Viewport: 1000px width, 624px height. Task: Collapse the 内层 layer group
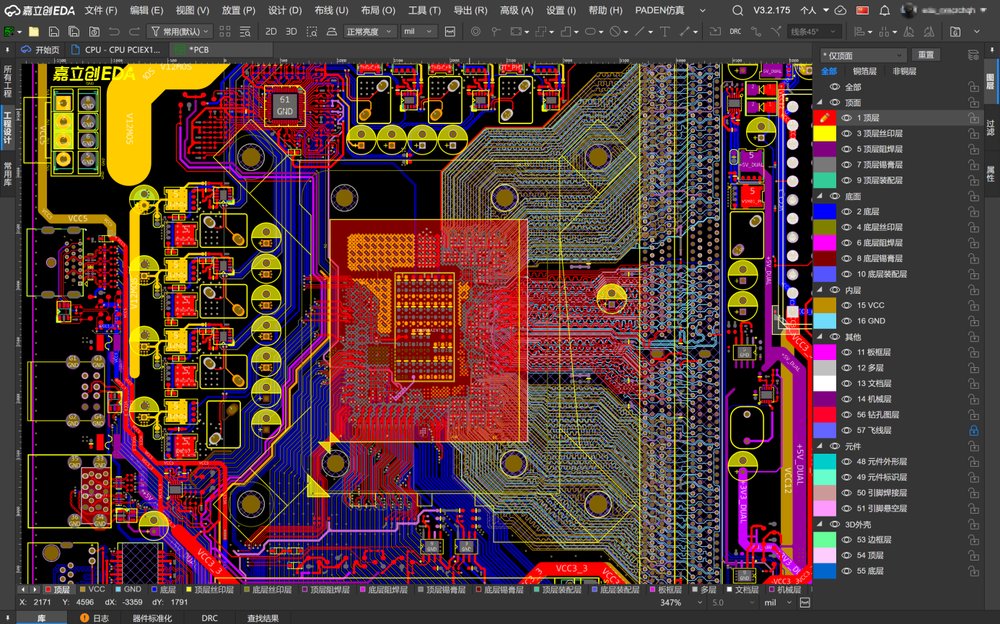pos(820,290)
